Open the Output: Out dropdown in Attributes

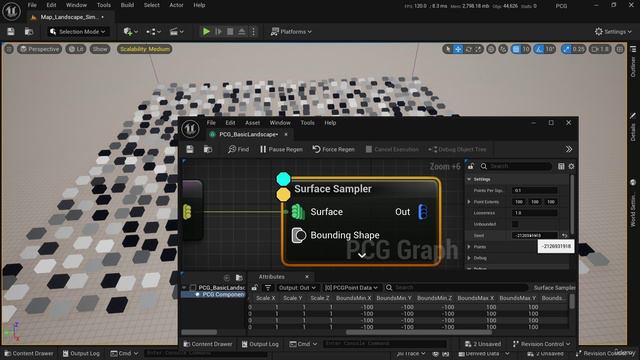tap(296, 288)
